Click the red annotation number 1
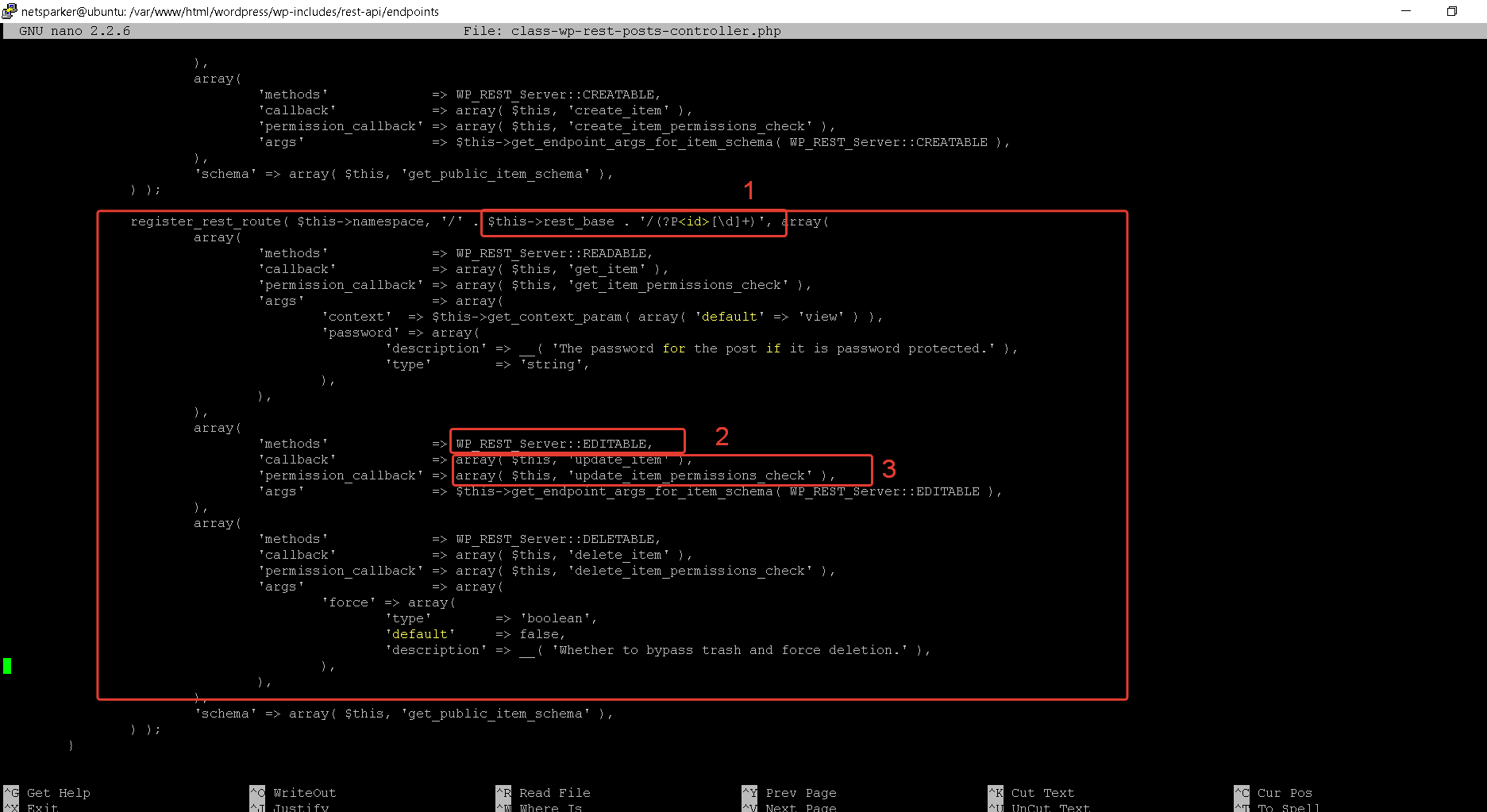Screen dimensions: 1487x812 point(749,190)
